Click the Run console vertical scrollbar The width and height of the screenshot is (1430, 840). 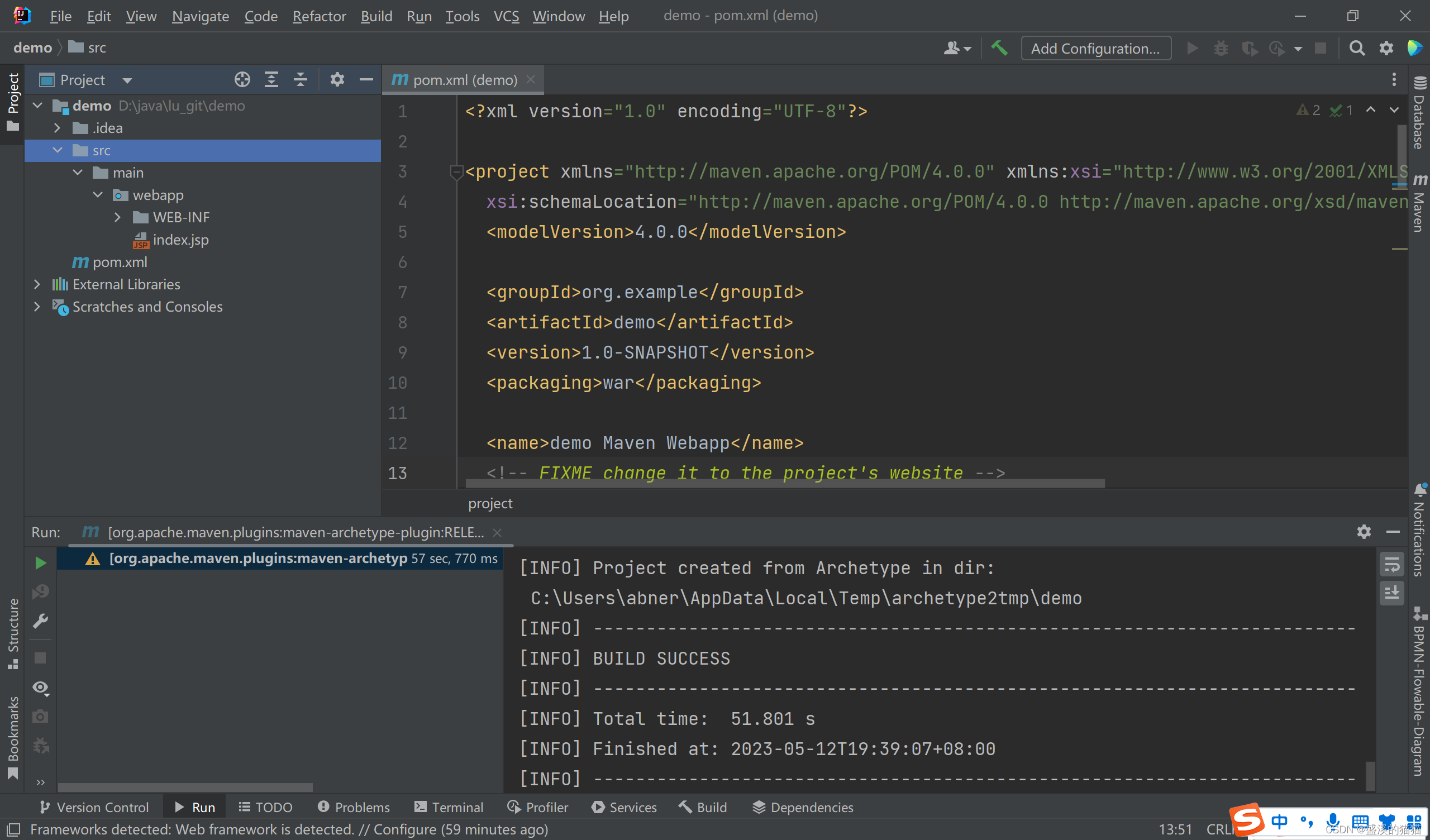(x=1370, y=775)
